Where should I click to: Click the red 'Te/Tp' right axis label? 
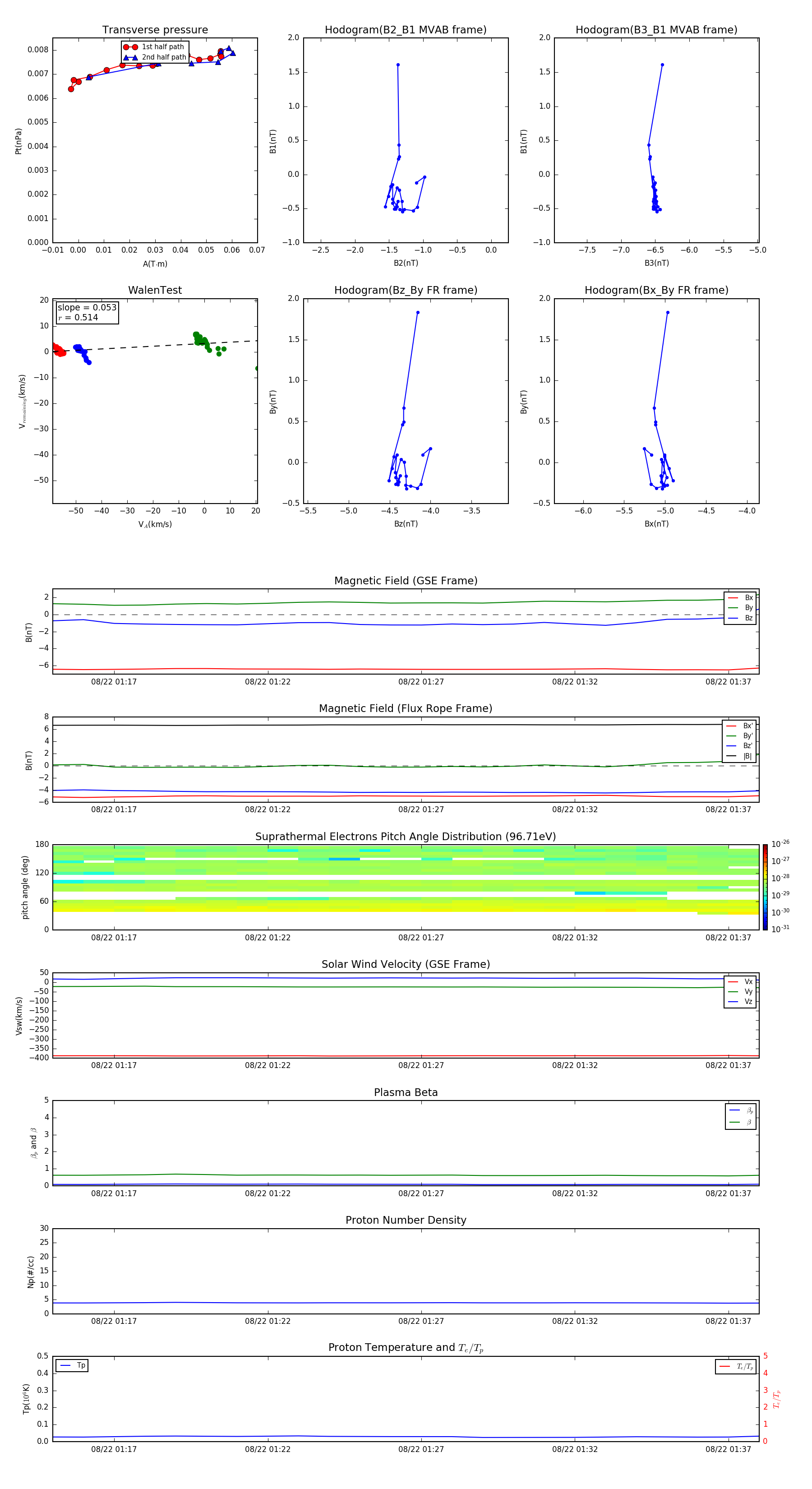(777, 1399)
